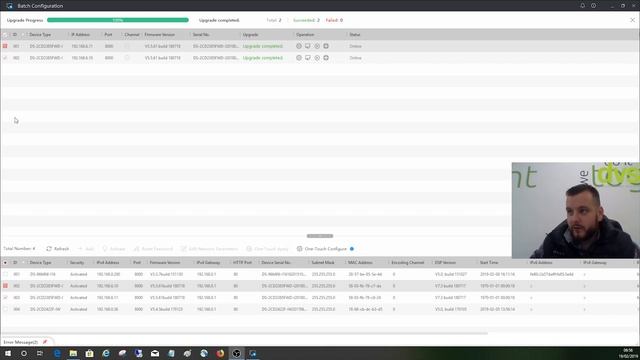Toggle checkbox for device at 192.168.0.11
640x360 pixels.
(5, 298)
